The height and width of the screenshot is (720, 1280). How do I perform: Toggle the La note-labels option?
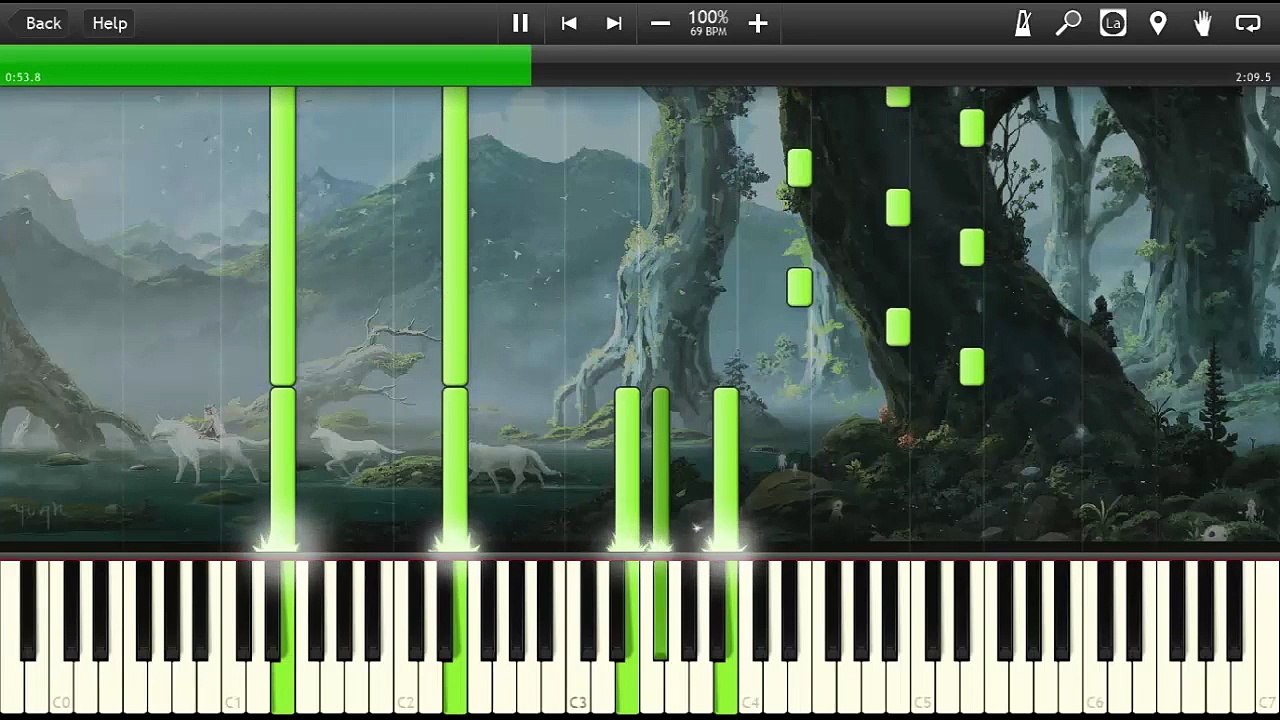pos(1113,23)
